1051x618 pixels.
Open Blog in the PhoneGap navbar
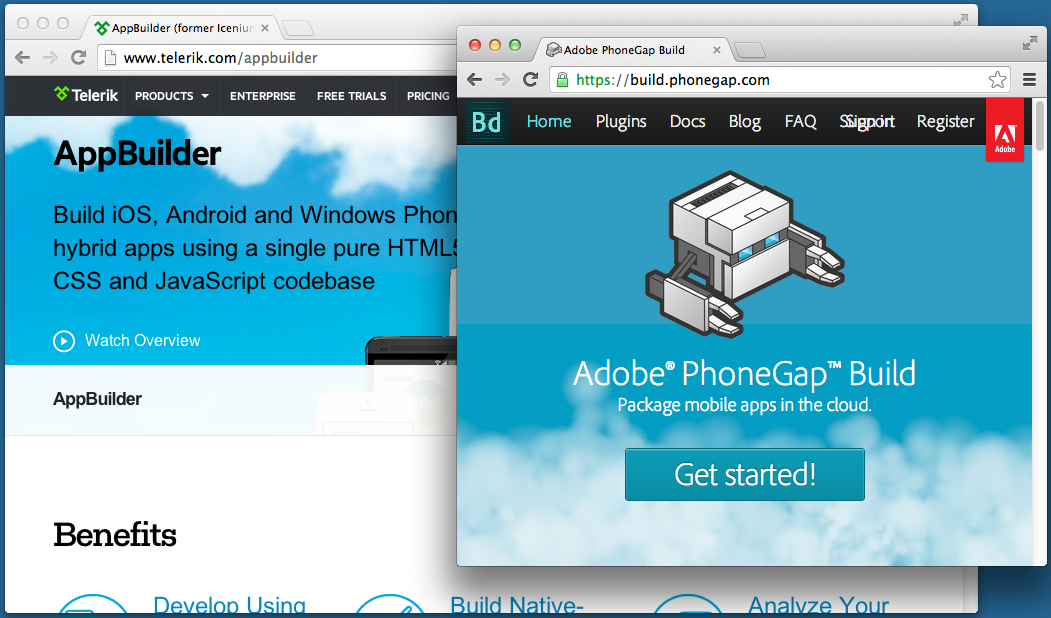pos(745,121)
